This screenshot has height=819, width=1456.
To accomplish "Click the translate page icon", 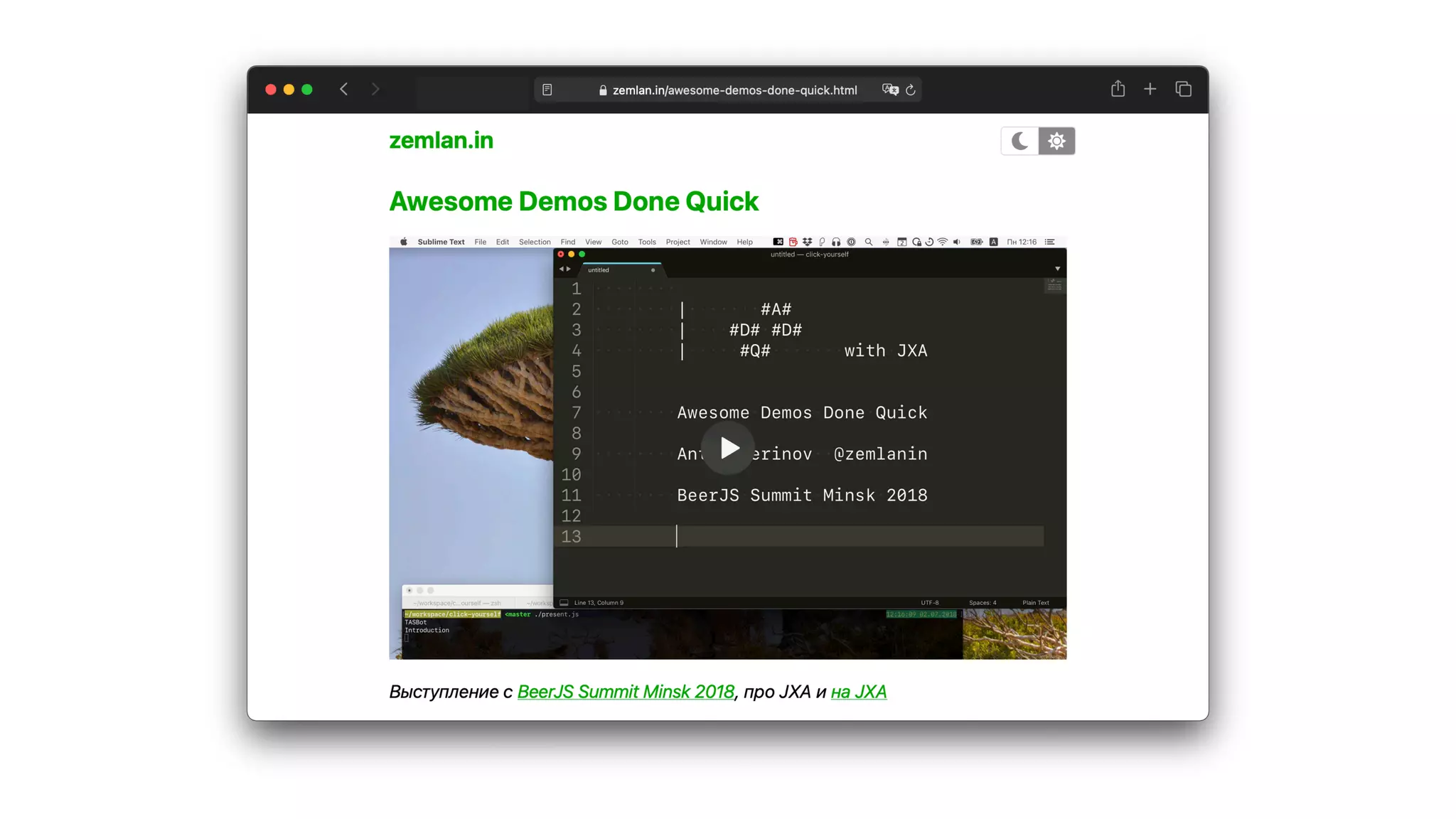I will 889,90.
